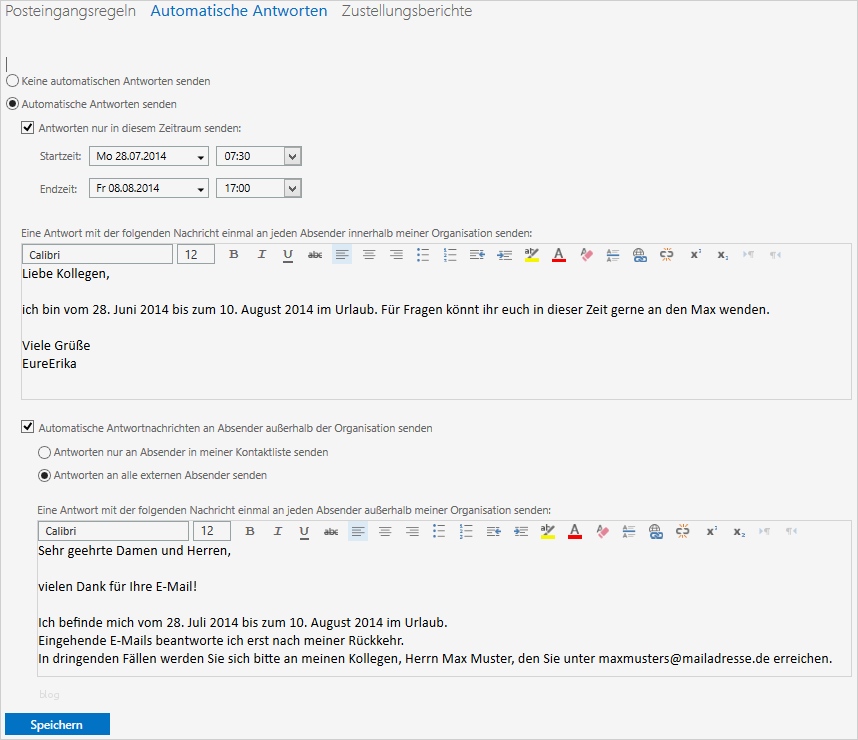
Task: Click the line 'EureErika' in internal reply
Action: 49,363
